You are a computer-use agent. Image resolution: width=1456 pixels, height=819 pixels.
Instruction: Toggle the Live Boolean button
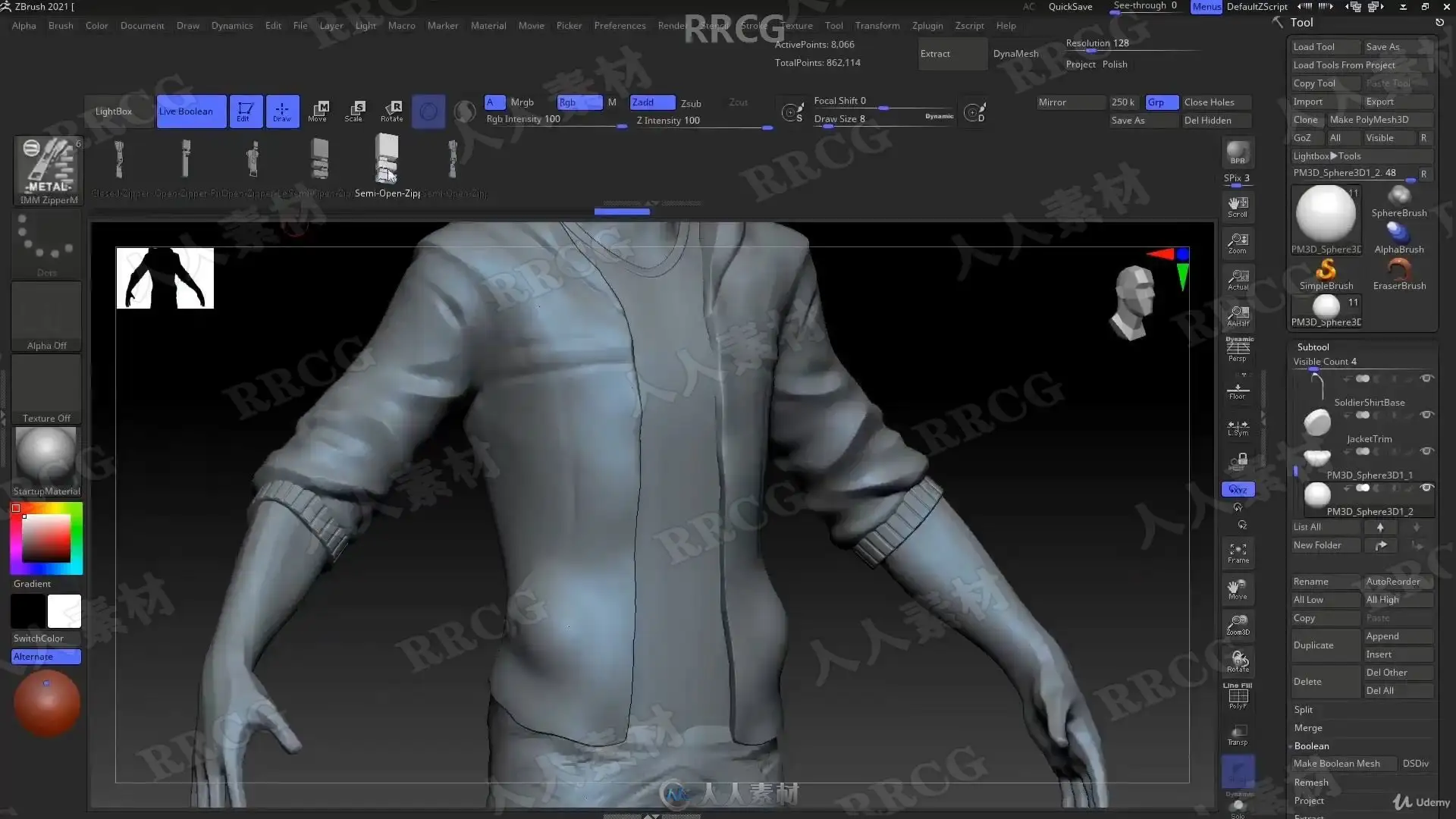coord(191,111)
